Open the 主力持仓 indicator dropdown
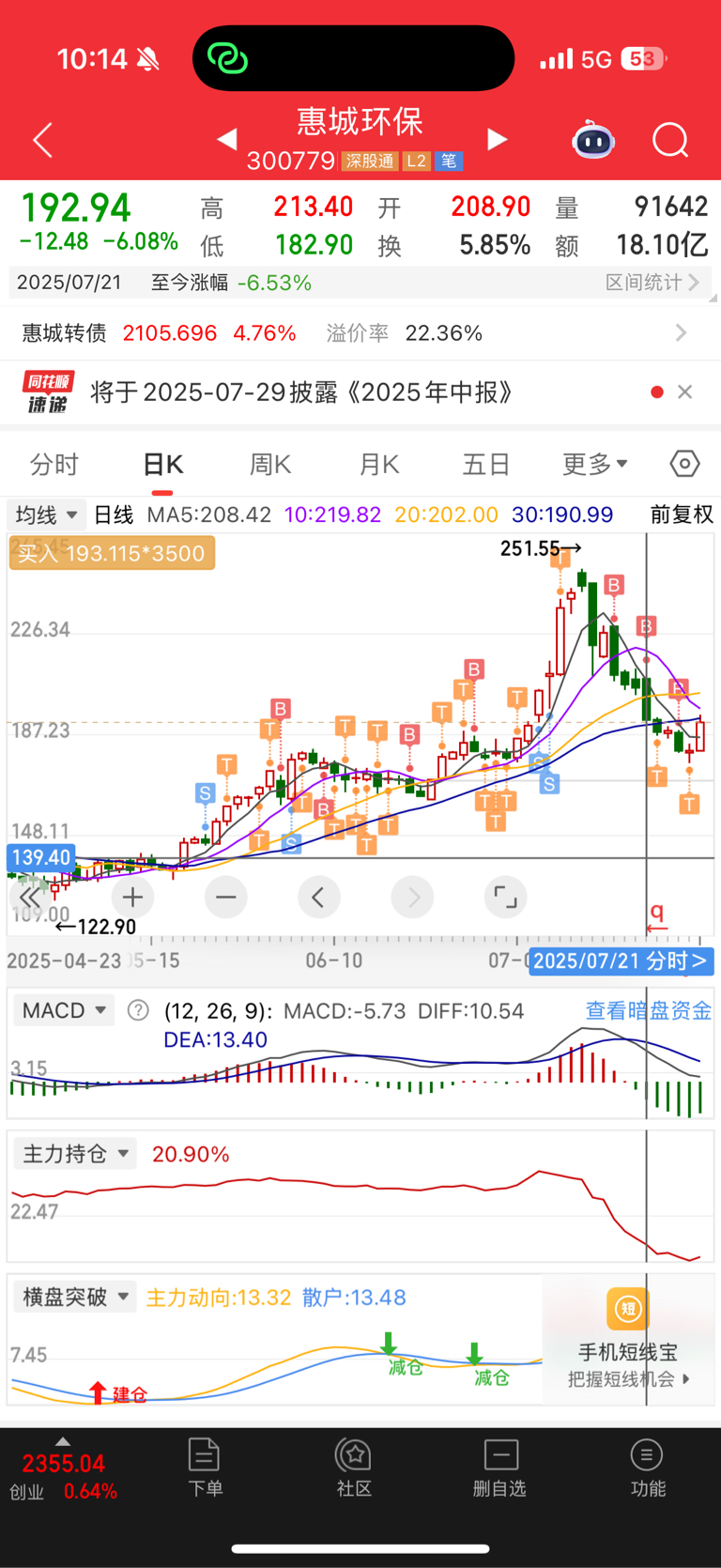This screenshot has width=721, height=1568. coord(75,1154)
